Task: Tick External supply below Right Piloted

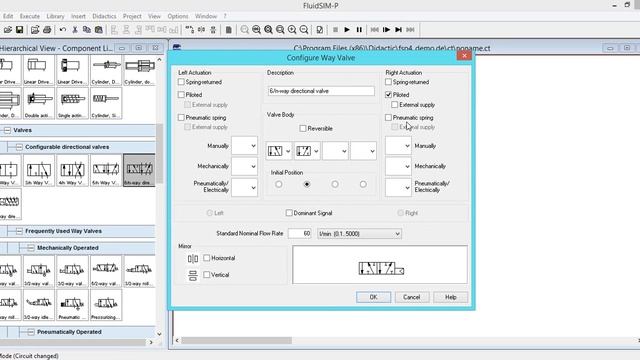Action: [395, 105]
